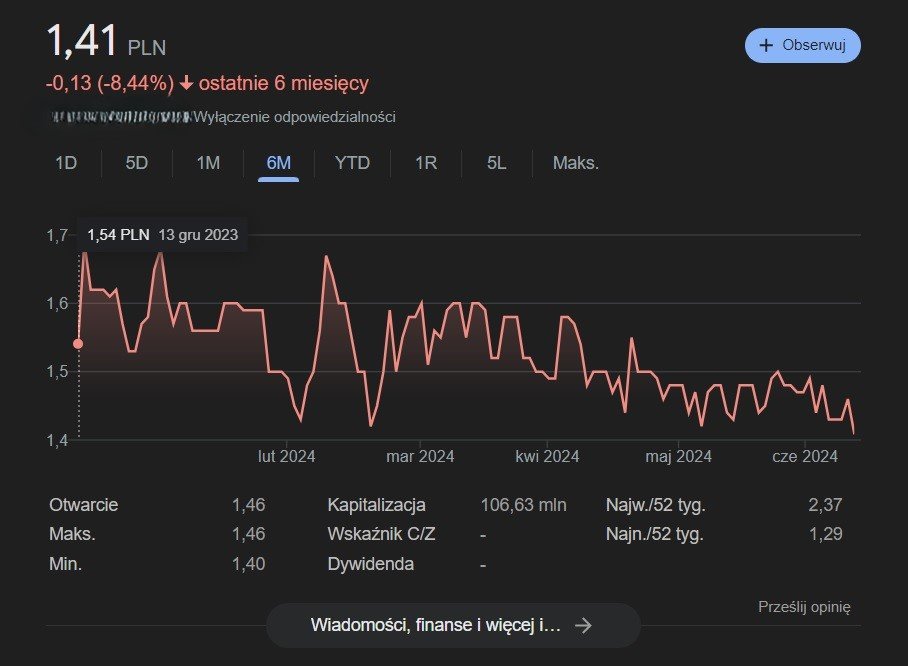Open the Wyłączenie odpowiedzialności disclaimer link

pyautogui.click(x=294, y=117)
